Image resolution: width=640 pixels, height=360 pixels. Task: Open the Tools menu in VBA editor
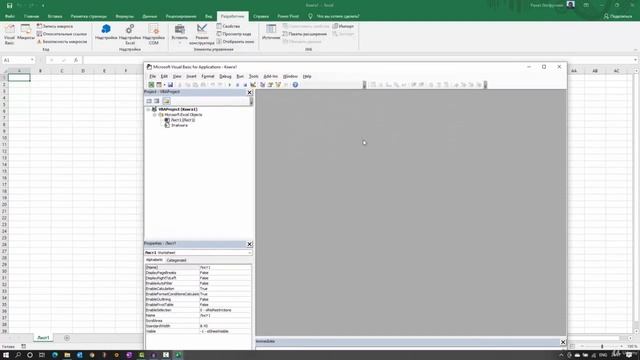tap(253, 76)
